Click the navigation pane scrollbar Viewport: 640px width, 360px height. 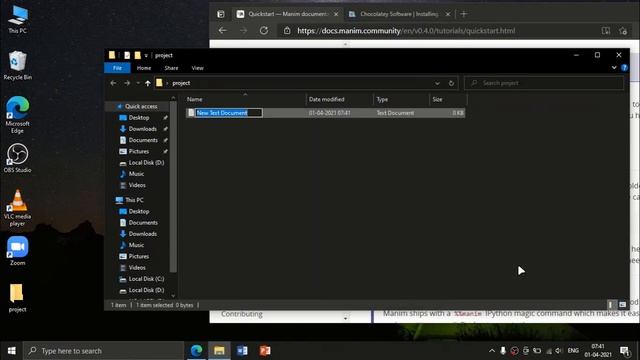click(173, 187)
